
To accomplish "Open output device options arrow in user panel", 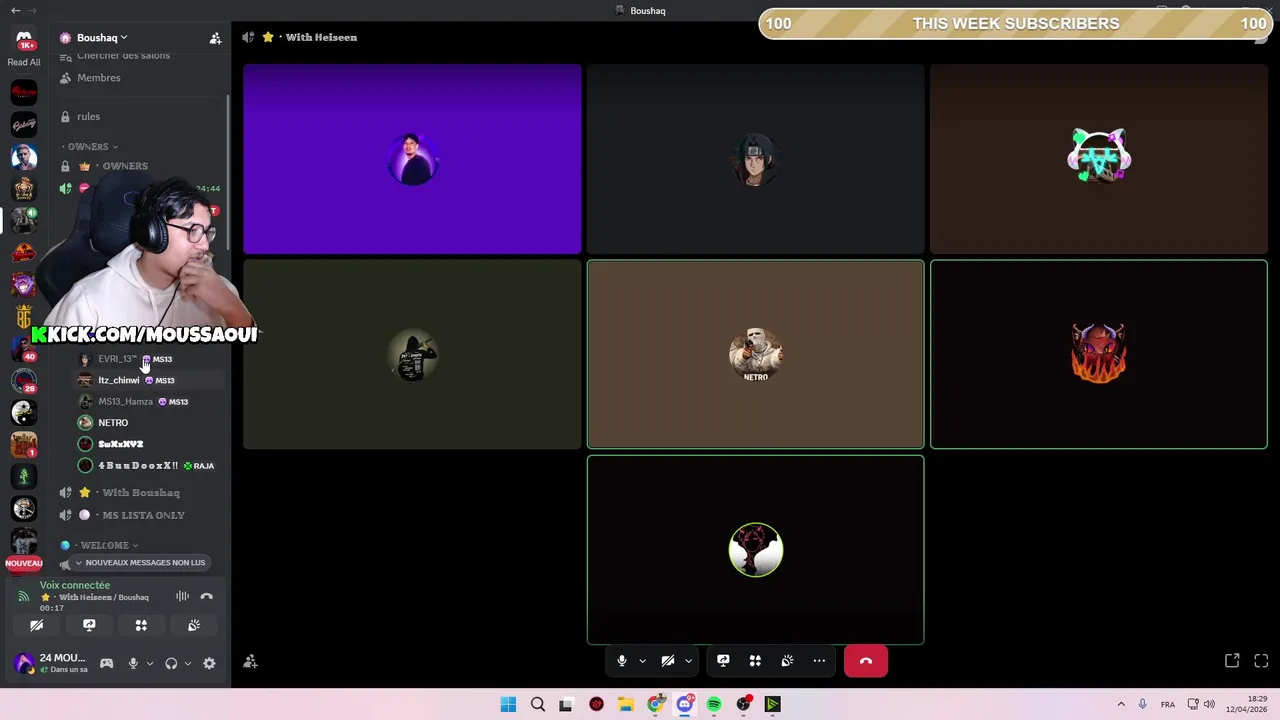I will point(187,663).
